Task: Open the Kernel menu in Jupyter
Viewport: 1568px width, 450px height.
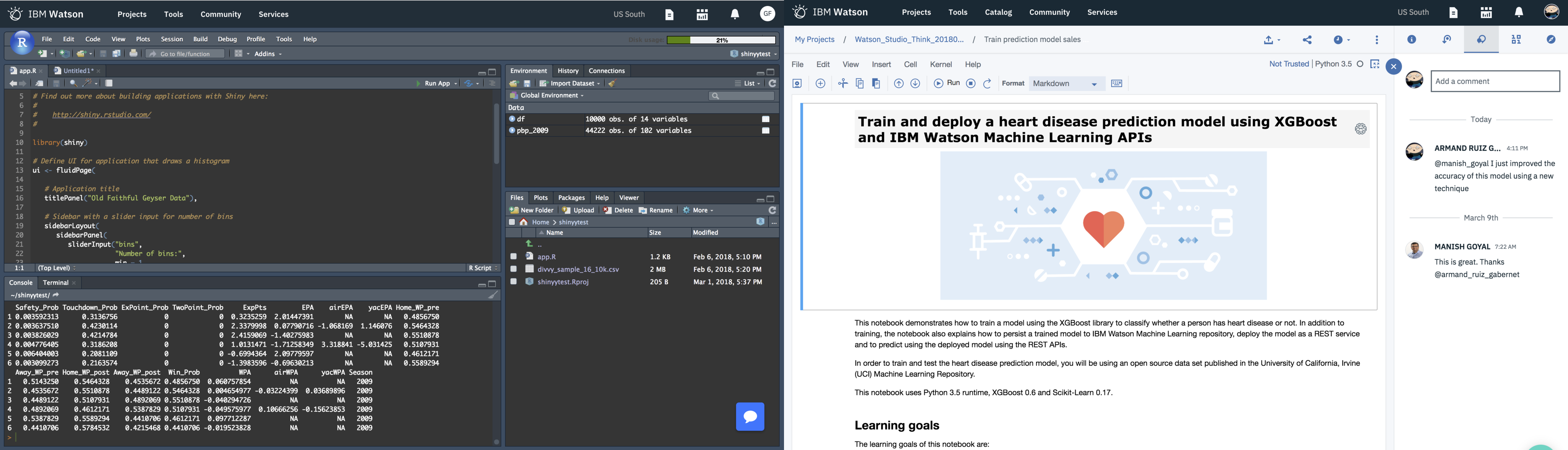Action: pos(941,64)
